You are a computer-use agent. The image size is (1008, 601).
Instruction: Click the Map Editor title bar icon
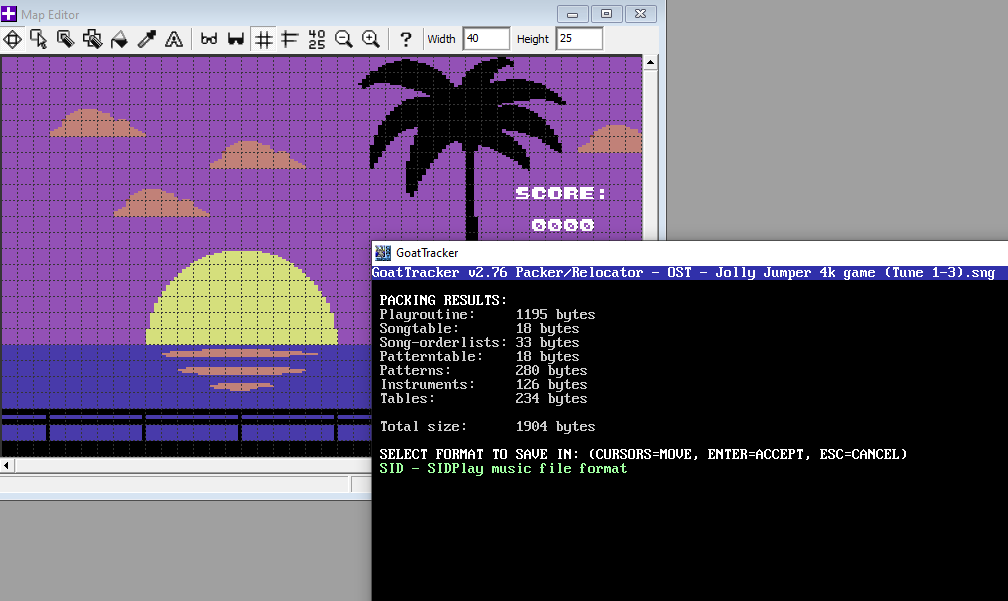[9, 13]
